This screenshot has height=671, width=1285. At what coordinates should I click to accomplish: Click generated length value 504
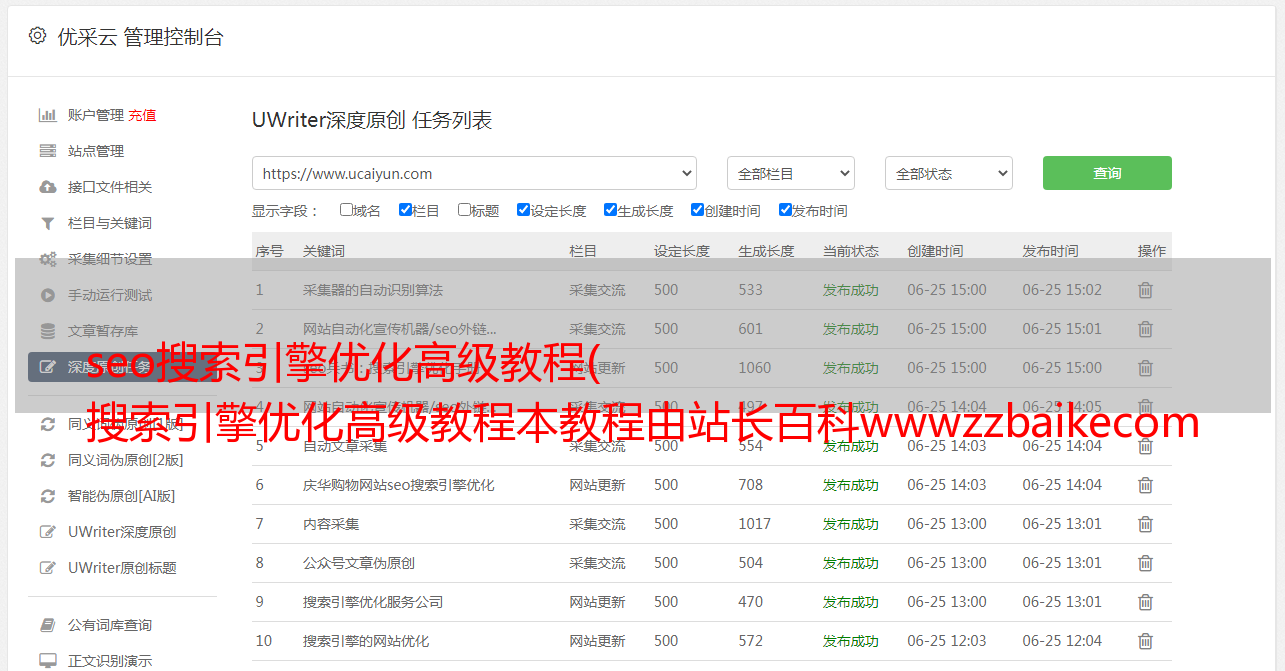click(x=751, y=563)
